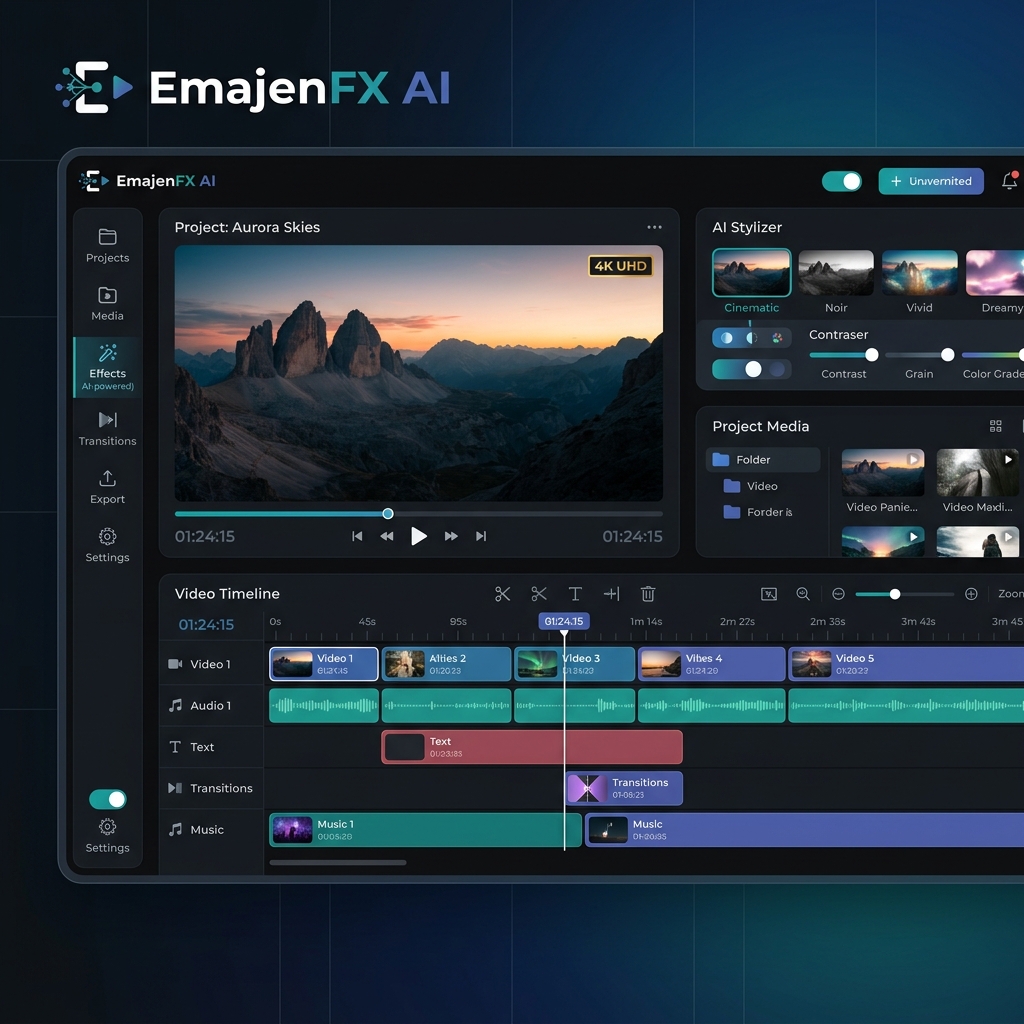Select the Vivid style thumbnail
Image resolution: width=1024 pixels, height=1024 pixels.
pyautogui.click(x=920, y=273)
